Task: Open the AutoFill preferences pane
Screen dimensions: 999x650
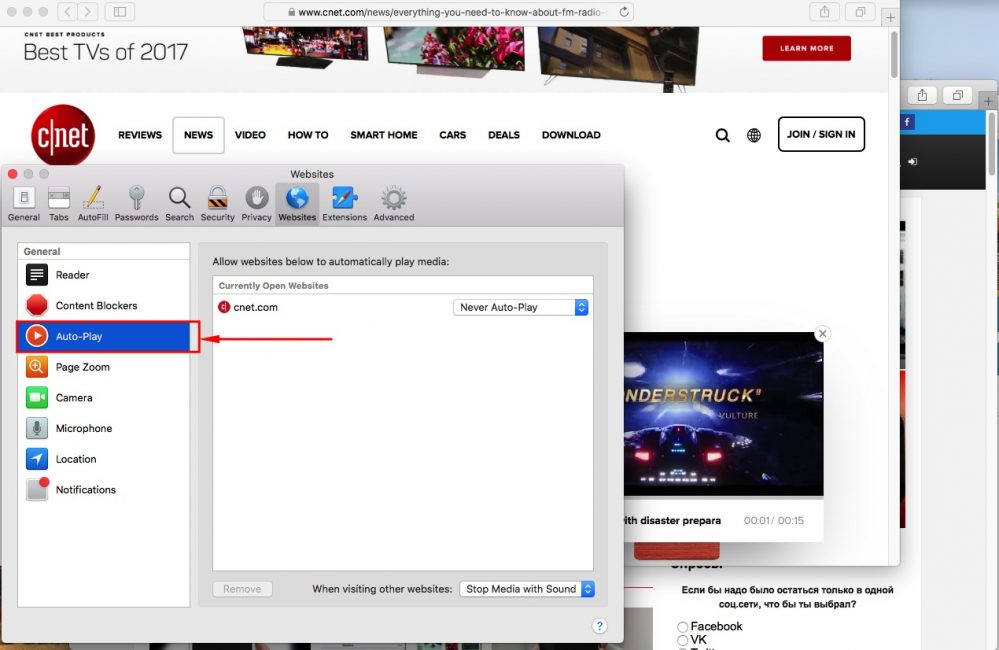Action: [93, 204]
